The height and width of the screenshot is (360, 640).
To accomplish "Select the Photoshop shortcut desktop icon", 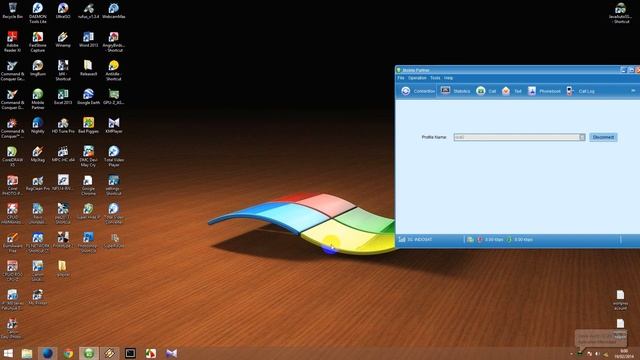I will (89, 242).
